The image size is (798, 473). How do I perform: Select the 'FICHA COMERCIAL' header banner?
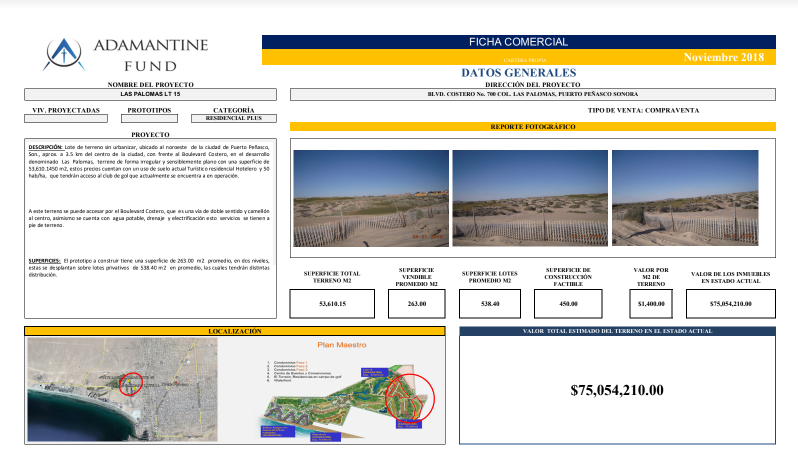coord(519,42)
